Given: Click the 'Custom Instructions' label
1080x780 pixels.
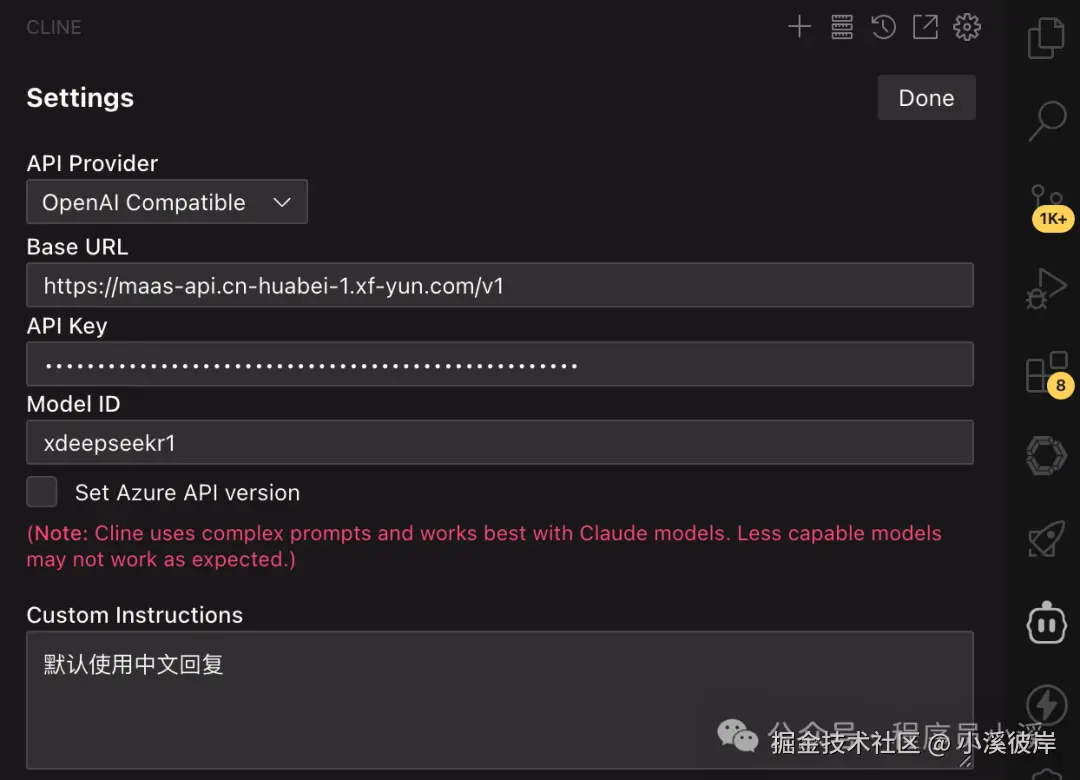Looking at the screenshot, I should click(x=134, y=615).
